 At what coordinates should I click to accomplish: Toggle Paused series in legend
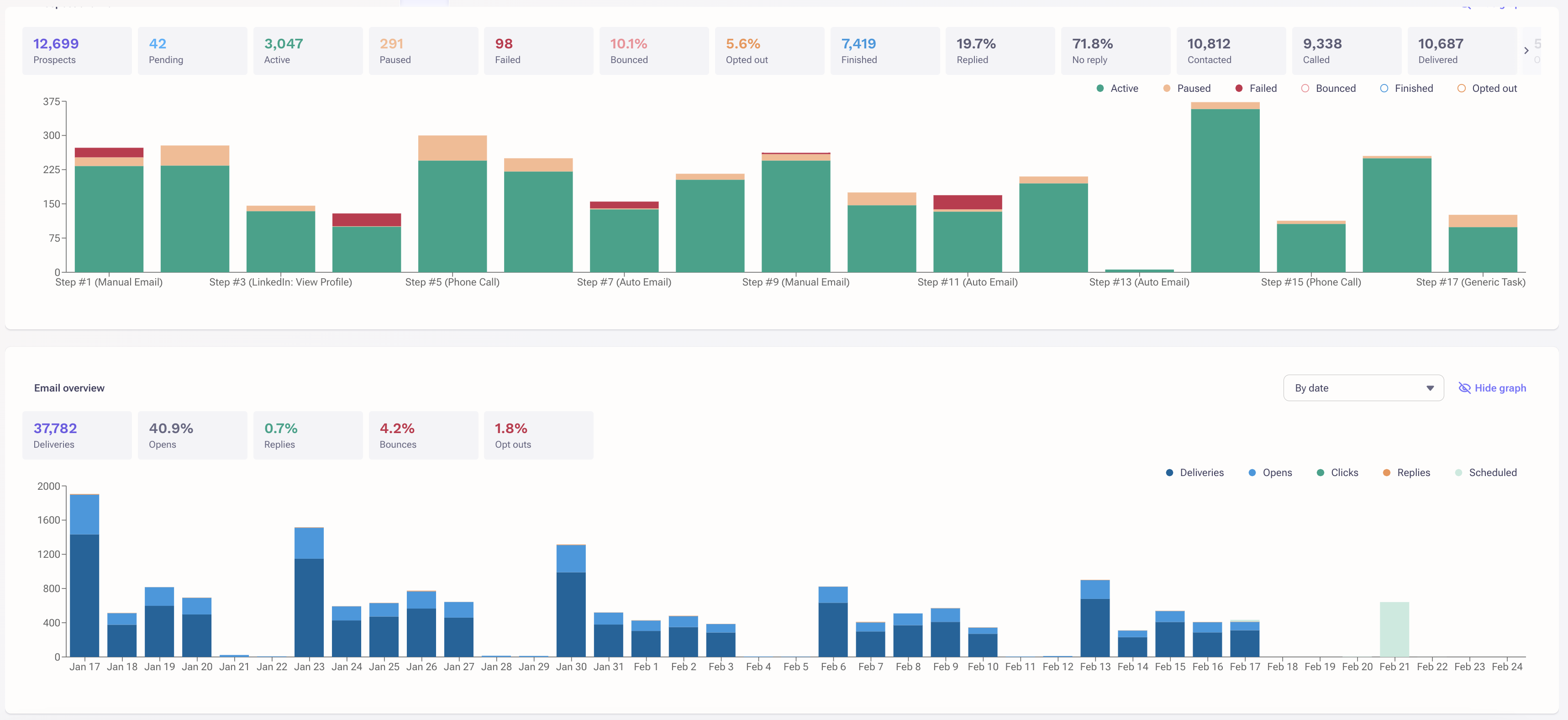(1166, 88)
